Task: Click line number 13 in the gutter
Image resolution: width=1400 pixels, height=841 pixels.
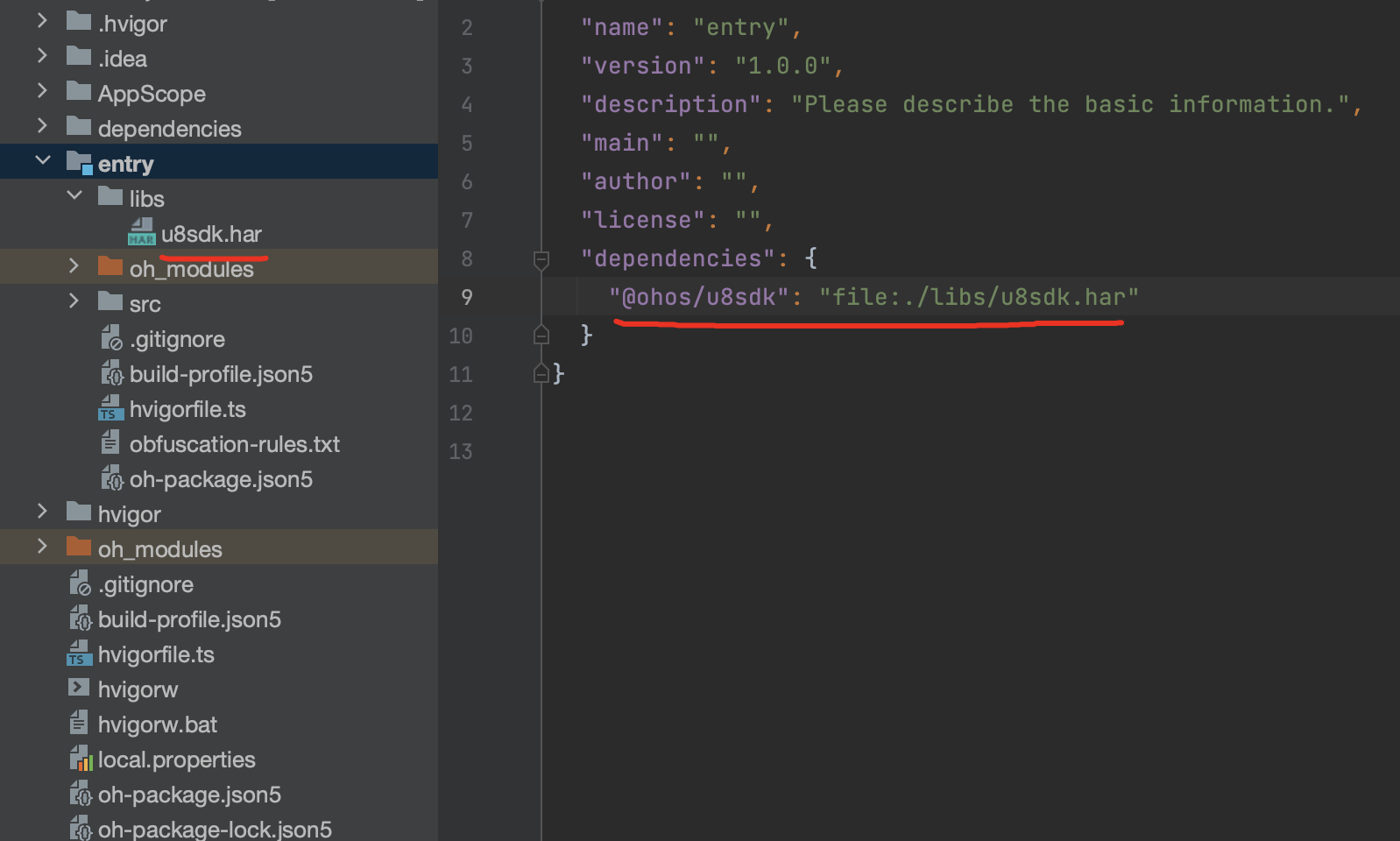Action: point(461,451)
